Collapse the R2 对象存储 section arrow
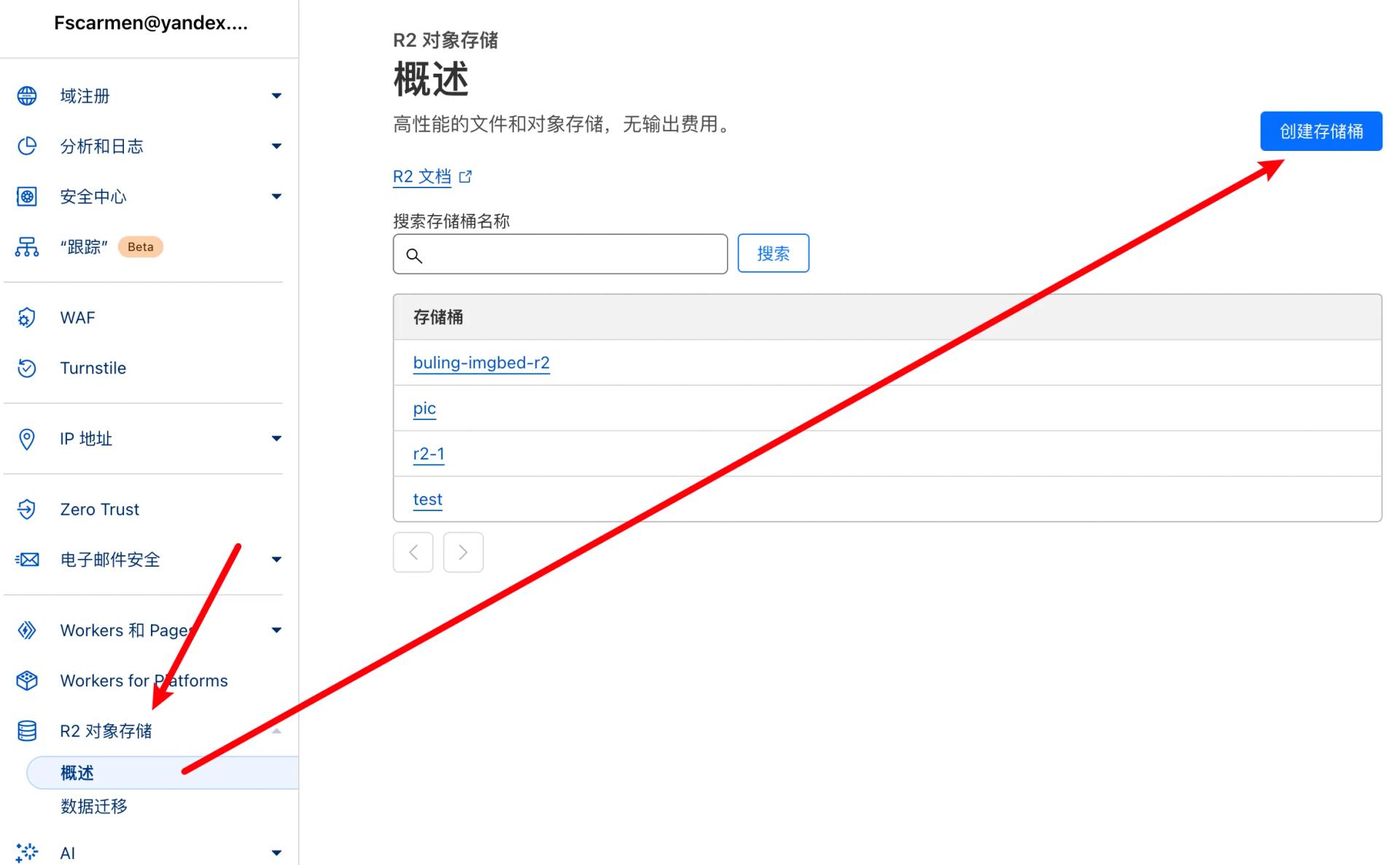Screen dimensions: 1400x865 276,731
